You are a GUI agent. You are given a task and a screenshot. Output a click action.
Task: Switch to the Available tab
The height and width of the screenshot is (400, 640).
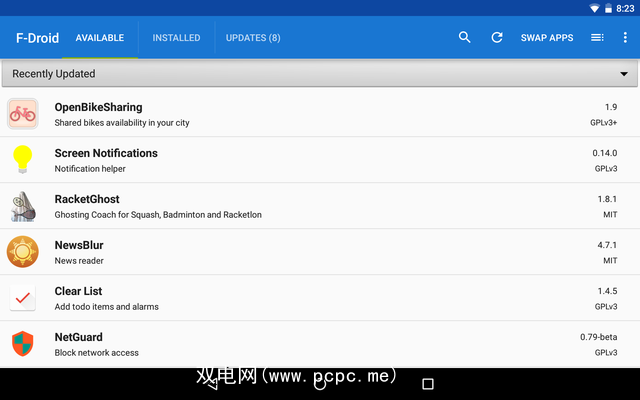[100, 38]
